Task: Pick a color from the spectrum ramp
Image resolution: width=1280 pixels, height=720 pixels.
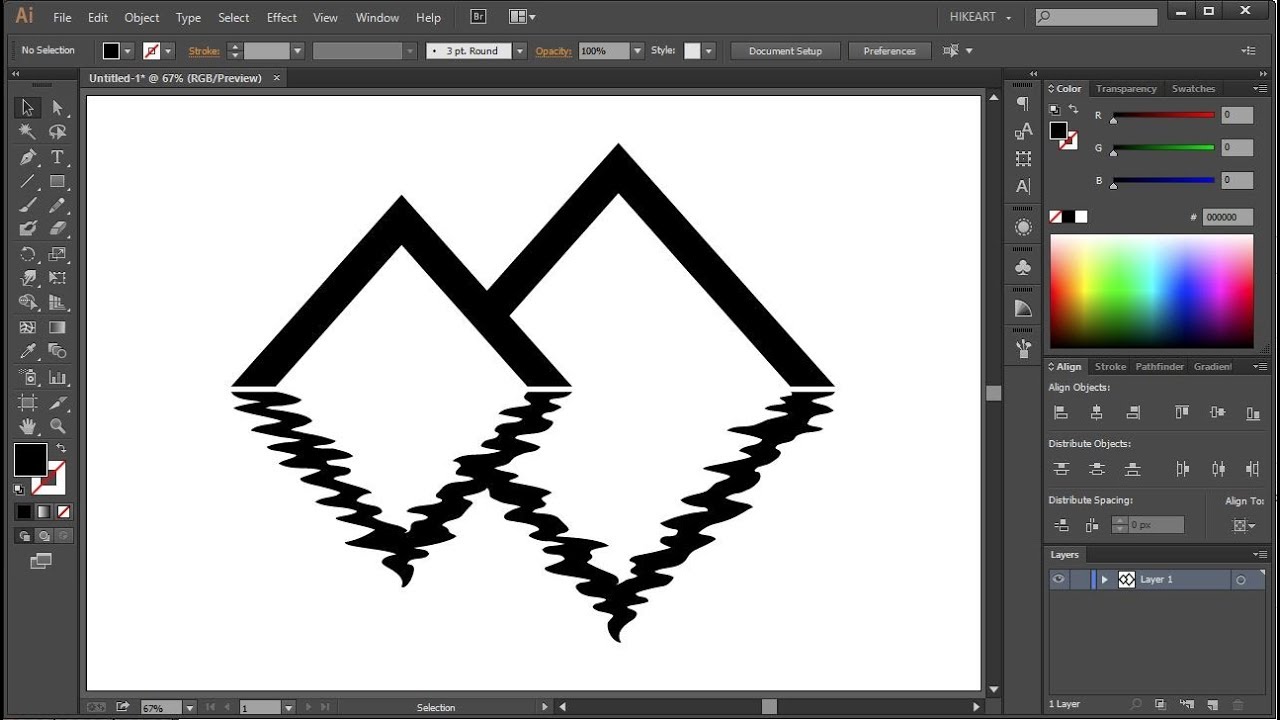Action: [x=1151, y=291]
